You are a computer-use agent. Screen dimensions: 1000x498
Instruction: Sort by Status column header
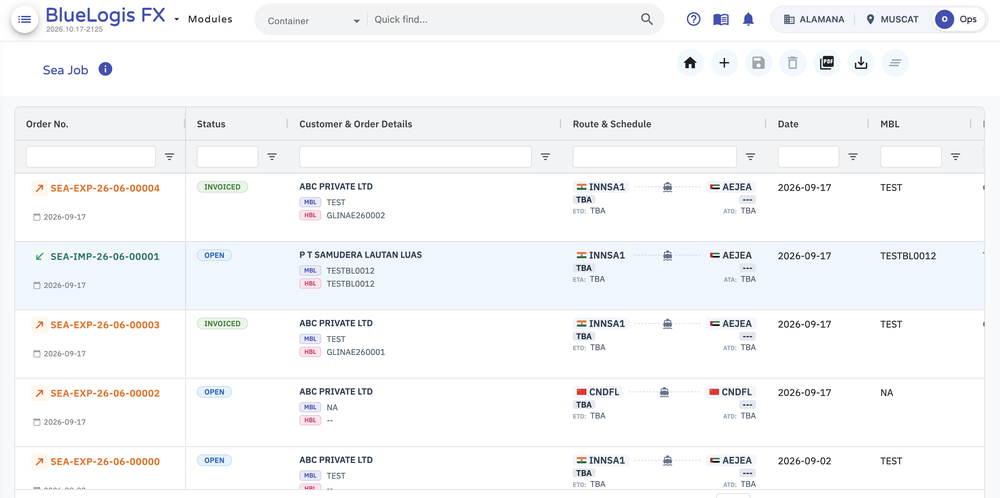tap(211, 124)
